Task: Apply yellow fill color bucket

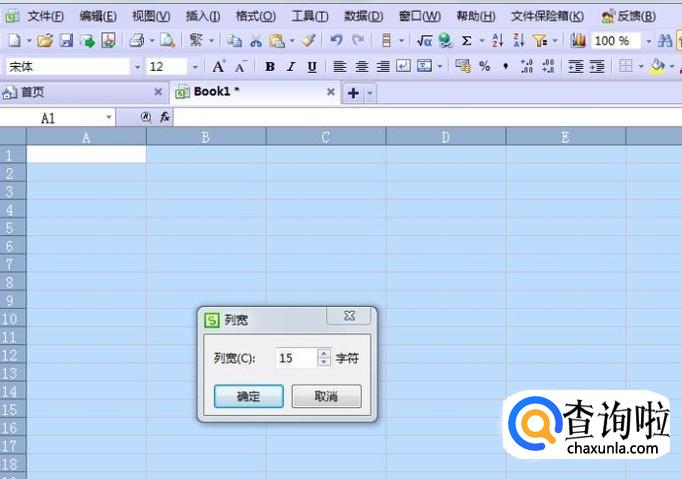Action: 658,67
